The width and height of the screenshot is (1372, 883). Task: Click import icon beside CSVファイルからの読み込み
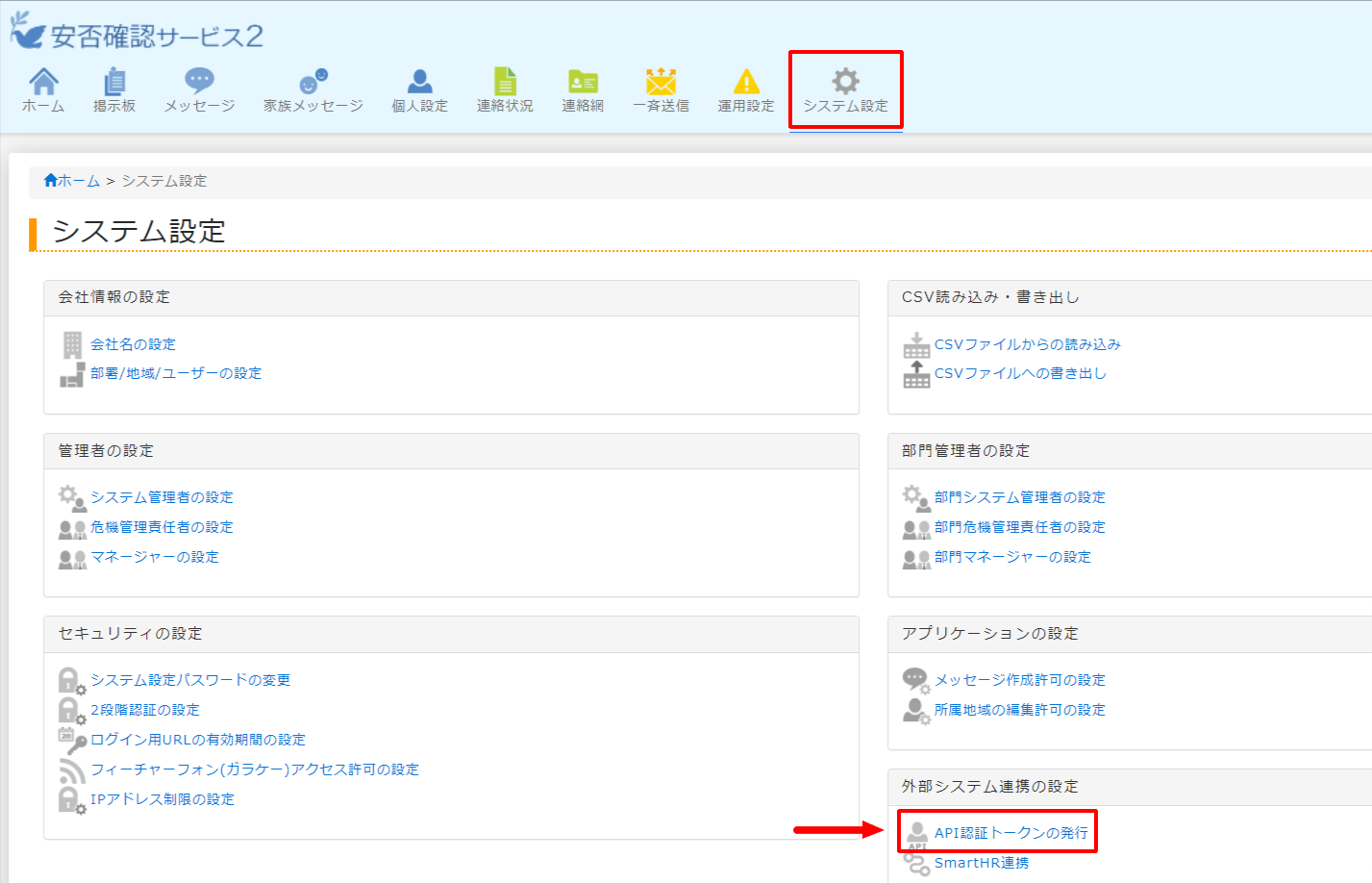tap(917, 344)
